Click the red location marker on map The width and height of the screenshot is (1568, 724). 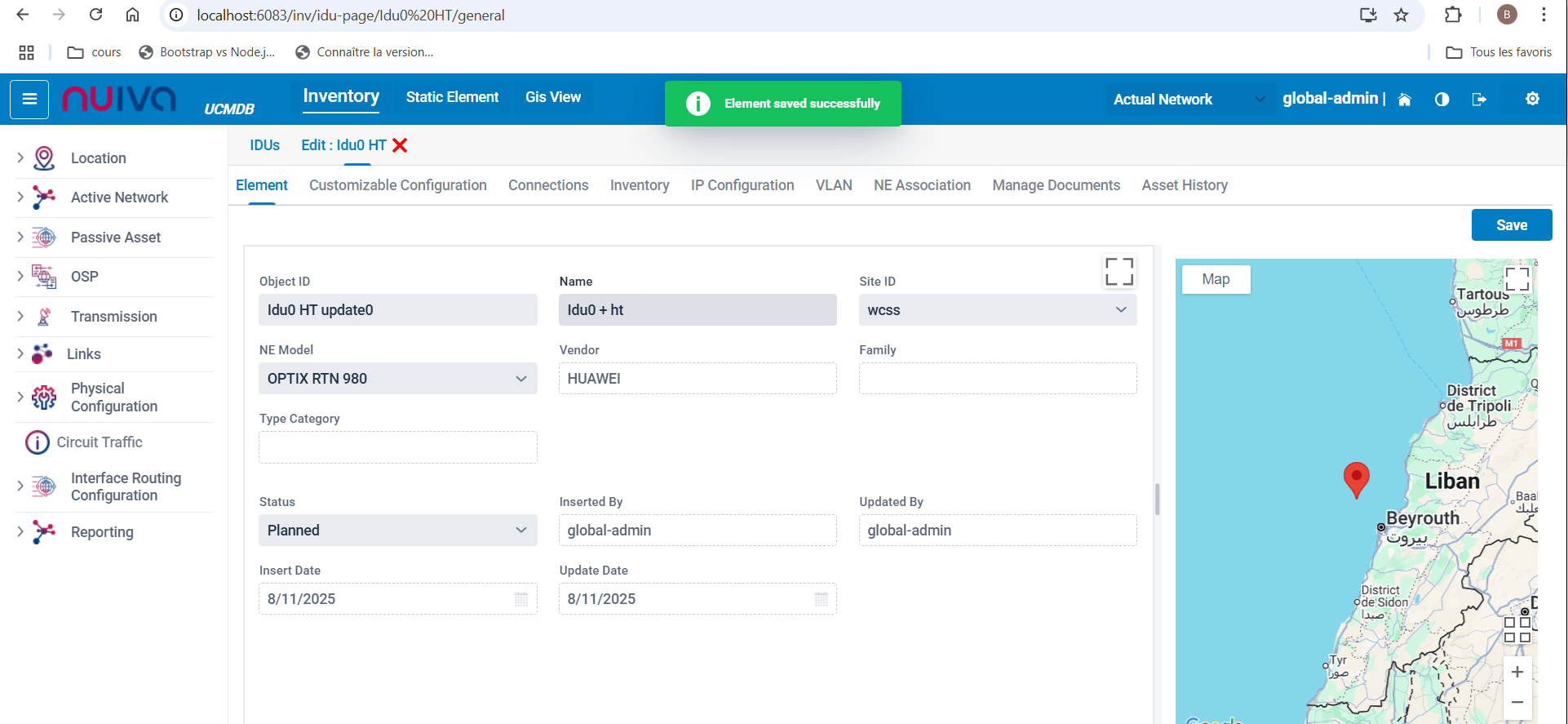1356,477
